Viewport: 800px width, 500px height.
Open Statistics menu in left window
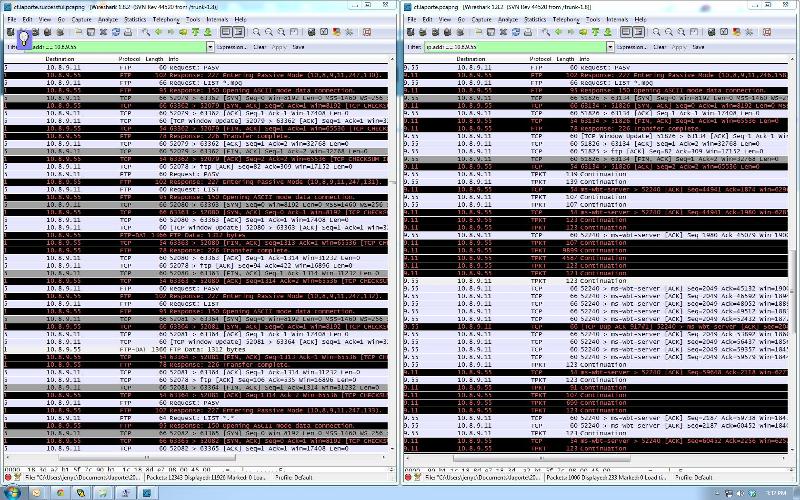(135, 19)
